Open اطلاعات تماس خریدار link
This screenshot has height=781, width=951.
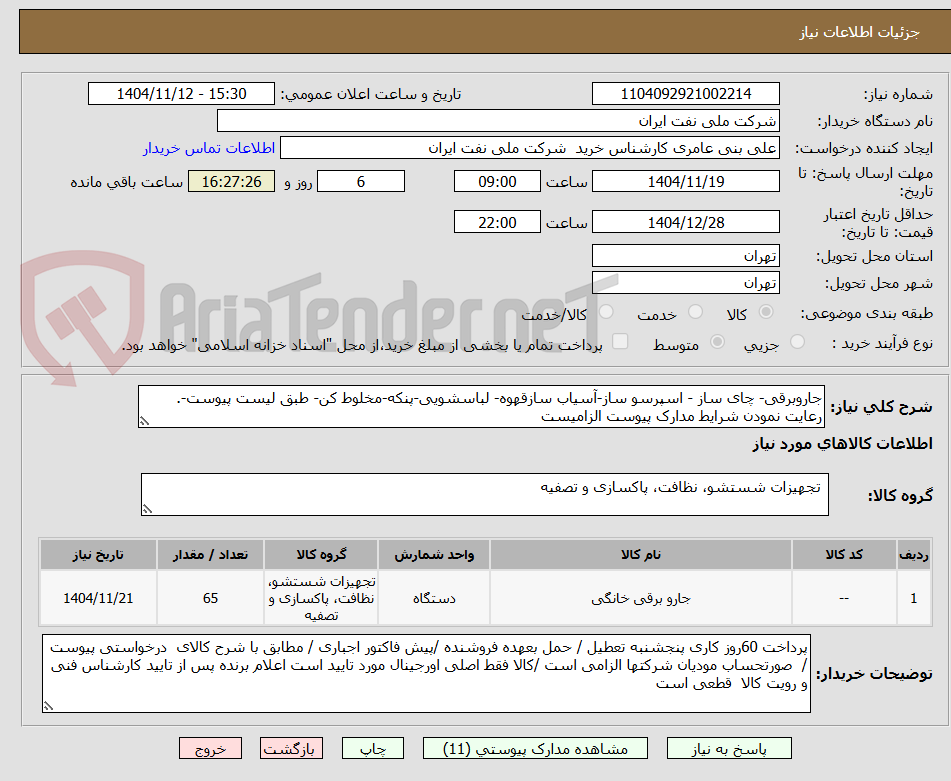209,149
